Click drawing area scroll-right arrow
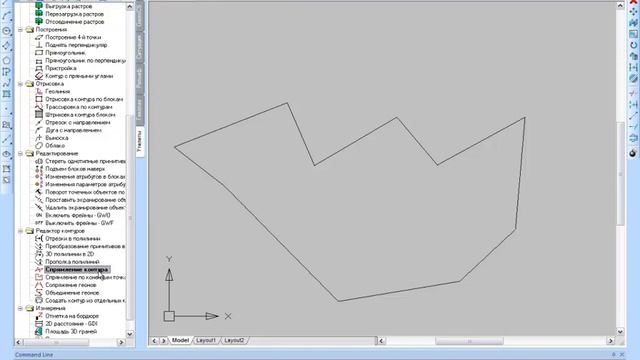The image size is (640, 360). pyautogui.click(x=611, y=340)
